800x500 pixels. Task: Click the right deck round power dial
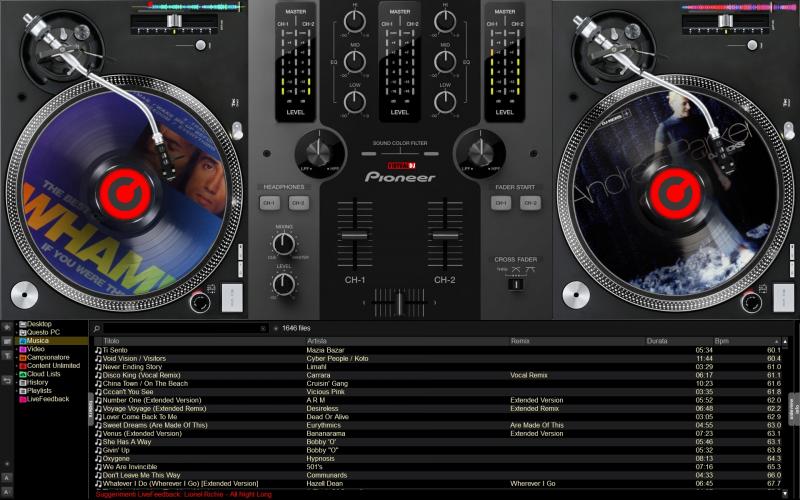[x=752, y=302]
